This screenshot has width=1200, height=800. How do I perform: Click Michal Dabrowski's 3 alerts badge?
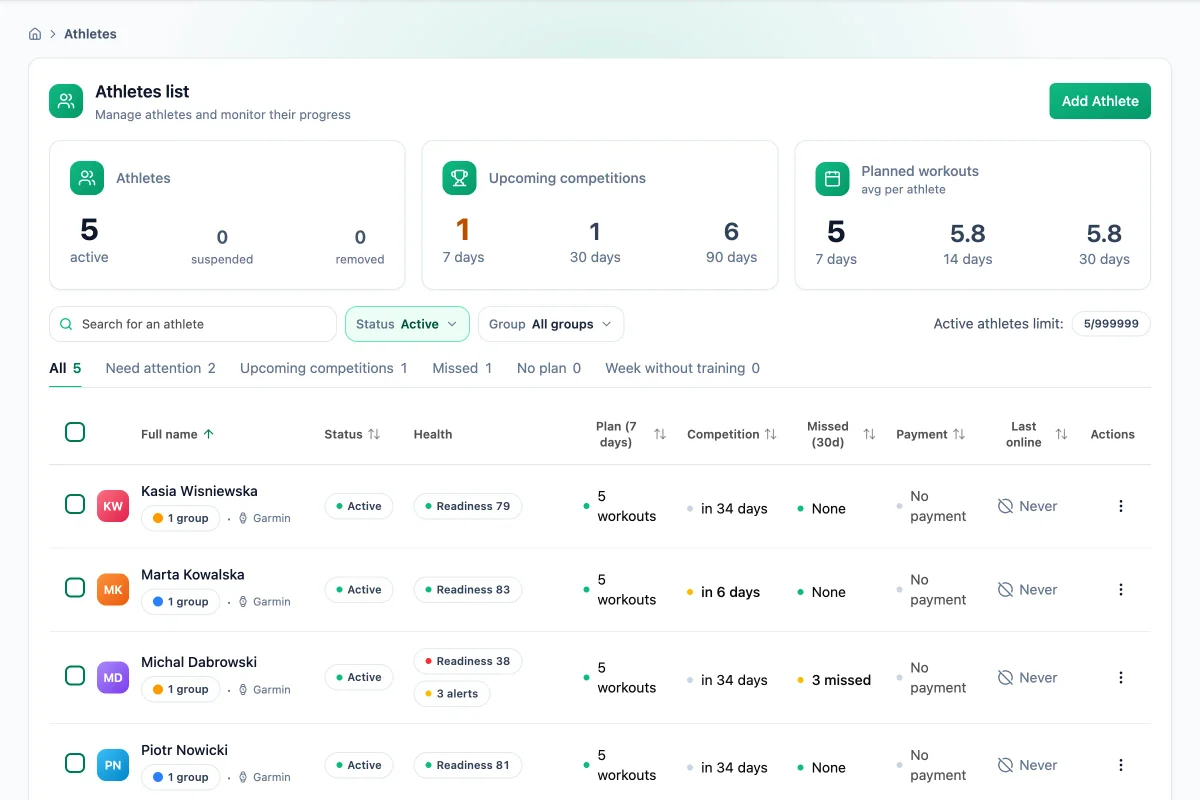click(x=452, y=694)
